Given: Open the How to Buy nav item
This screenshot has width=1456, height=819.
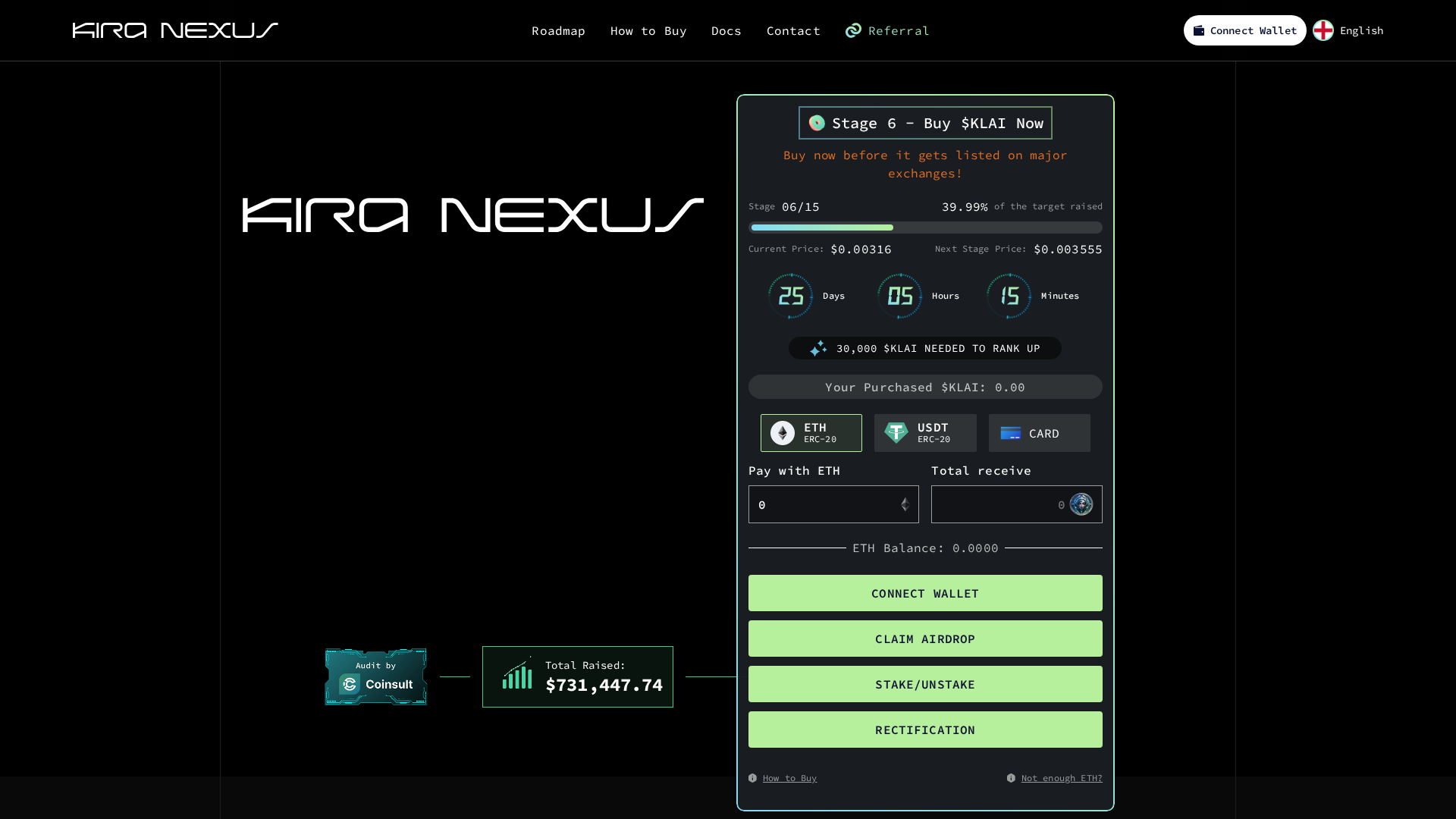Looking at the screenshot, I should pyautogui.click(x=648, y=31).
